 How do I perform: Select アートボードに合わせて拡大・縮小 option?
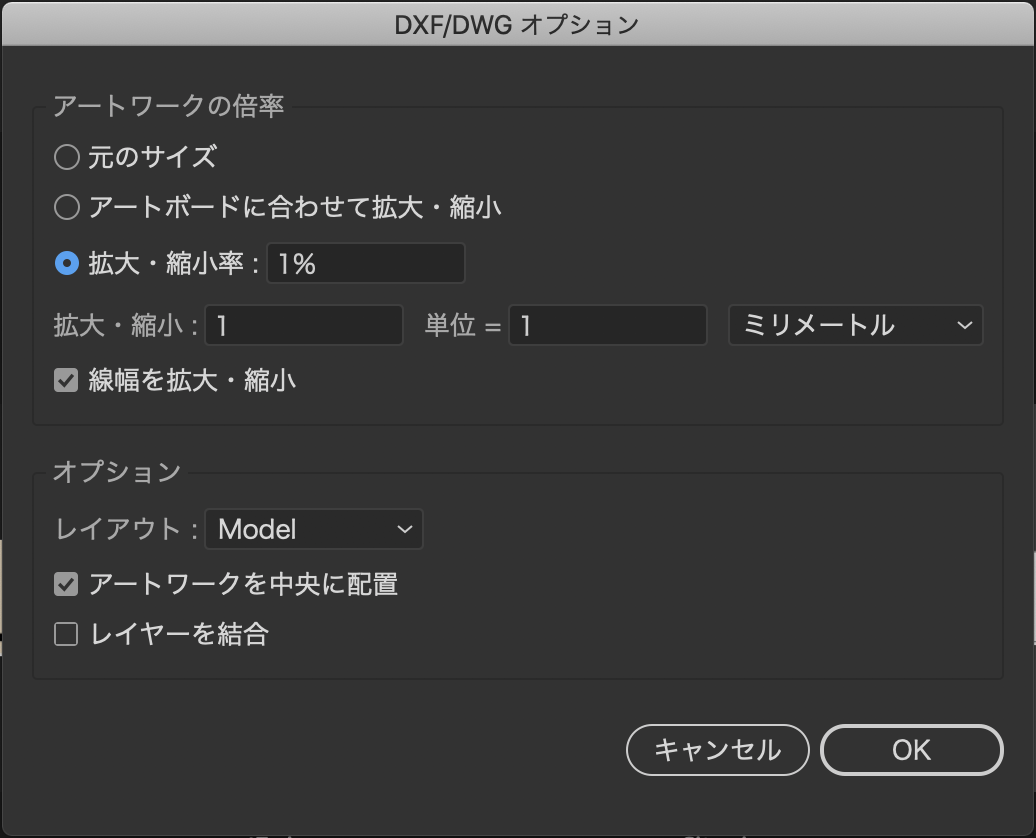tap(66, 207)
